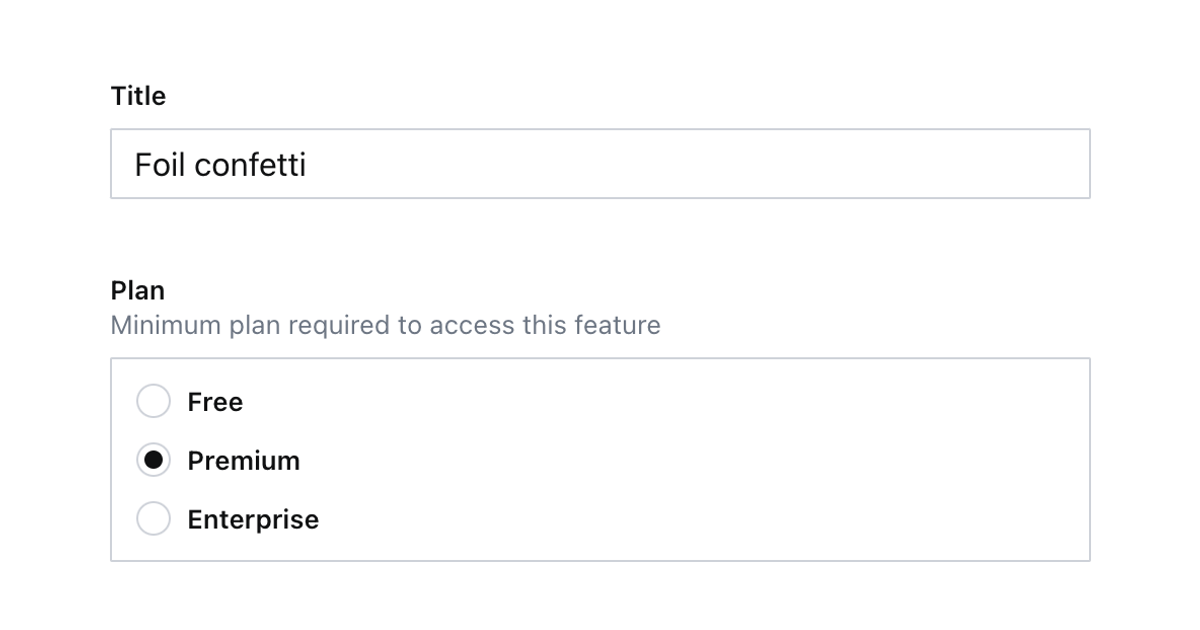Focus the feature title text box

click(x=600, y=163)
